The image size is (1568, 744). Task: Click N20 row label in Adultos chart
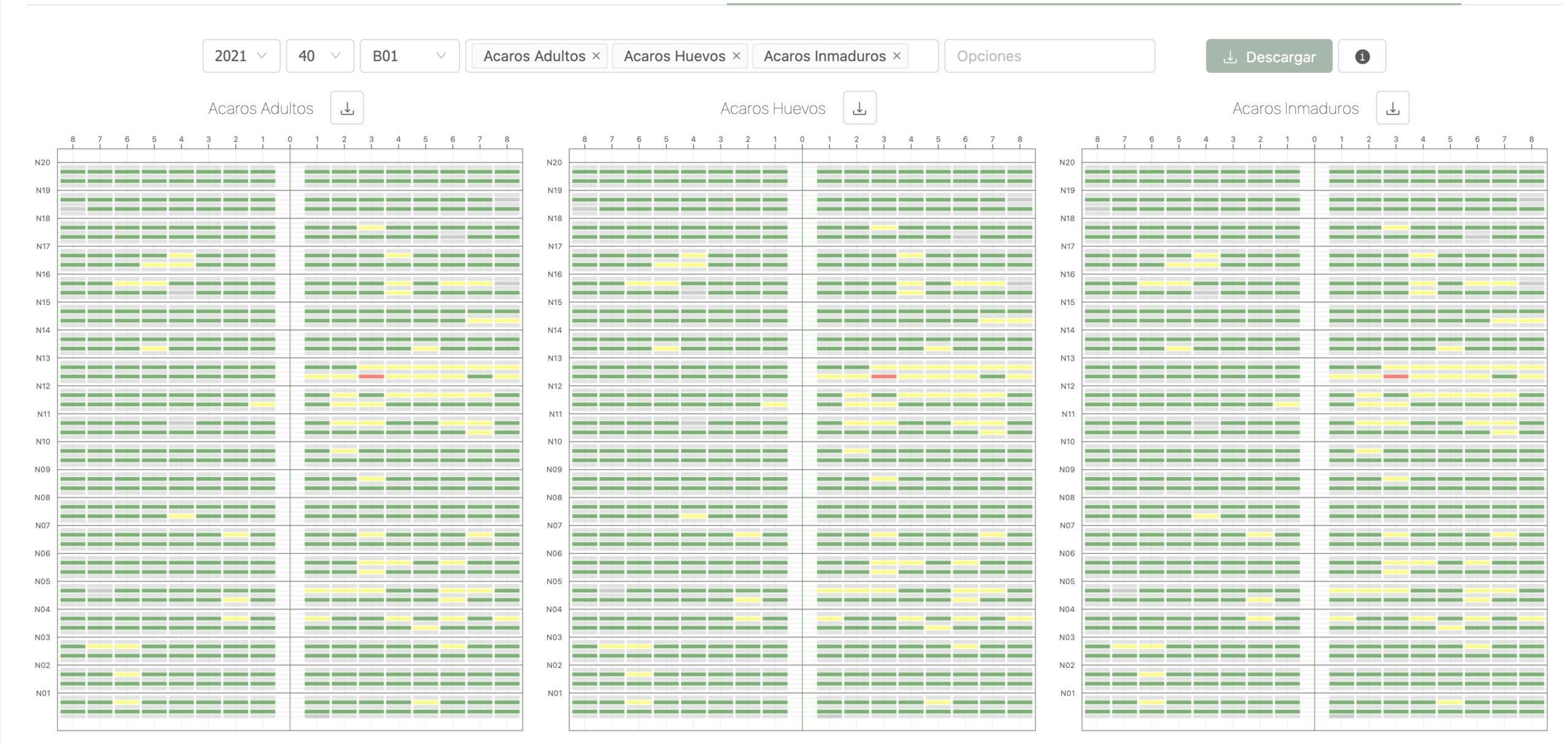pyautogui.click(x=42, y=162)
